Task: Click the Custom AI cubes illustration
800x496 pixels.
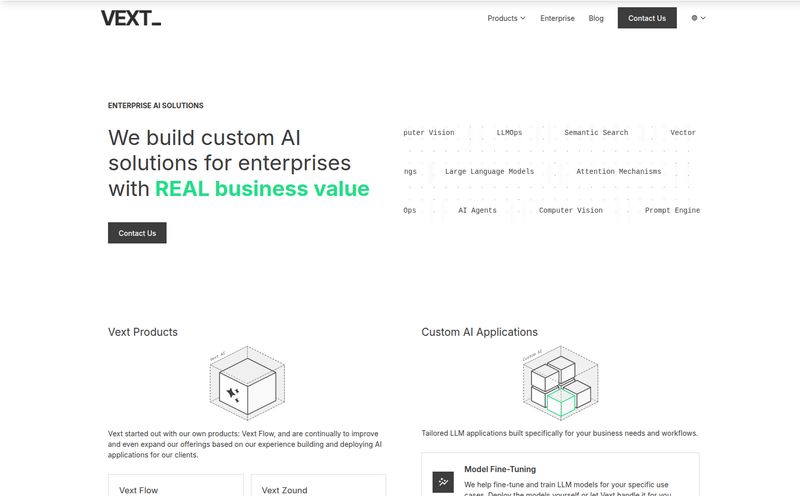Action: click(560, 383)
